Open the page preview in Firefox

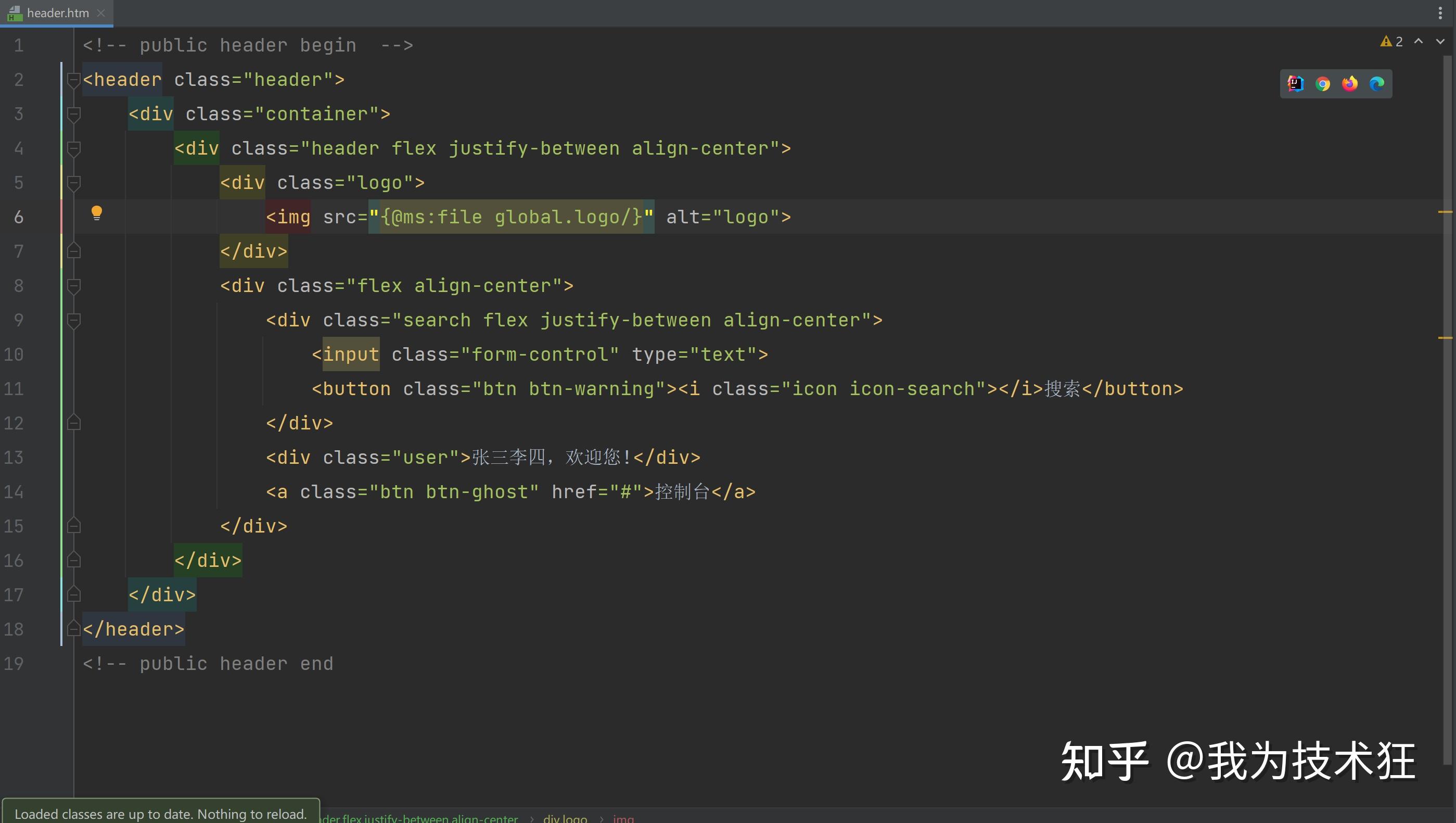pos(1349,84)
